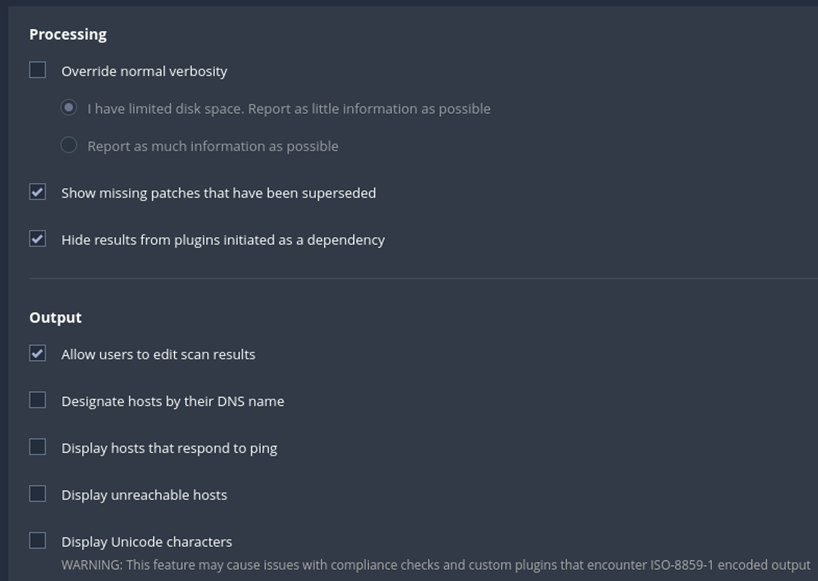Enable the Override normal verbosity checkbox
818x581 pixels.
coord(38,70)
